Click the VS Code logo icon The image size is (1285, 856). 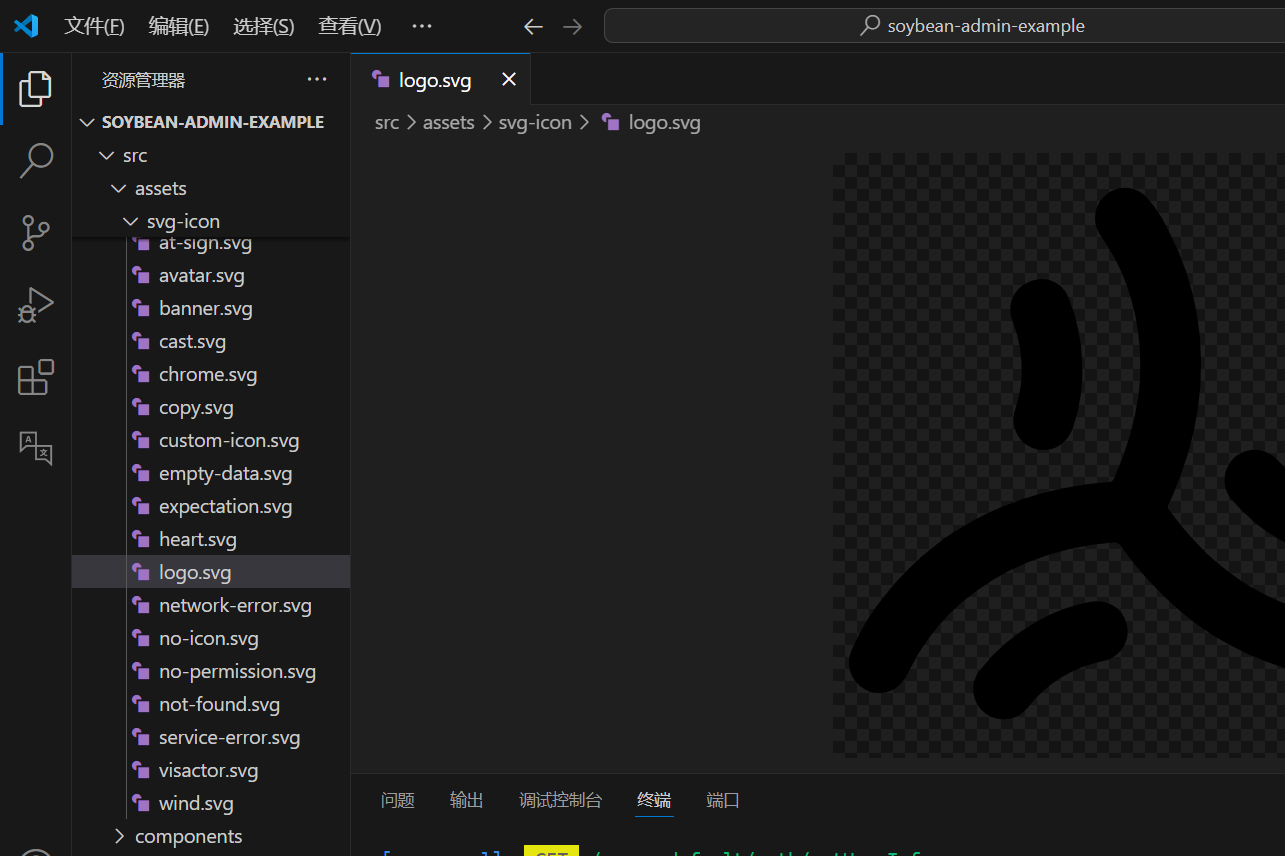point(26,26)
